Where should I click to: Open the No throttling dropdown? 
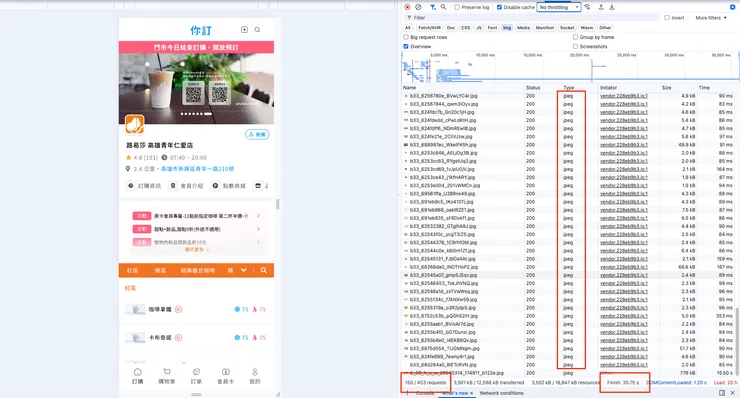[559, 7]
